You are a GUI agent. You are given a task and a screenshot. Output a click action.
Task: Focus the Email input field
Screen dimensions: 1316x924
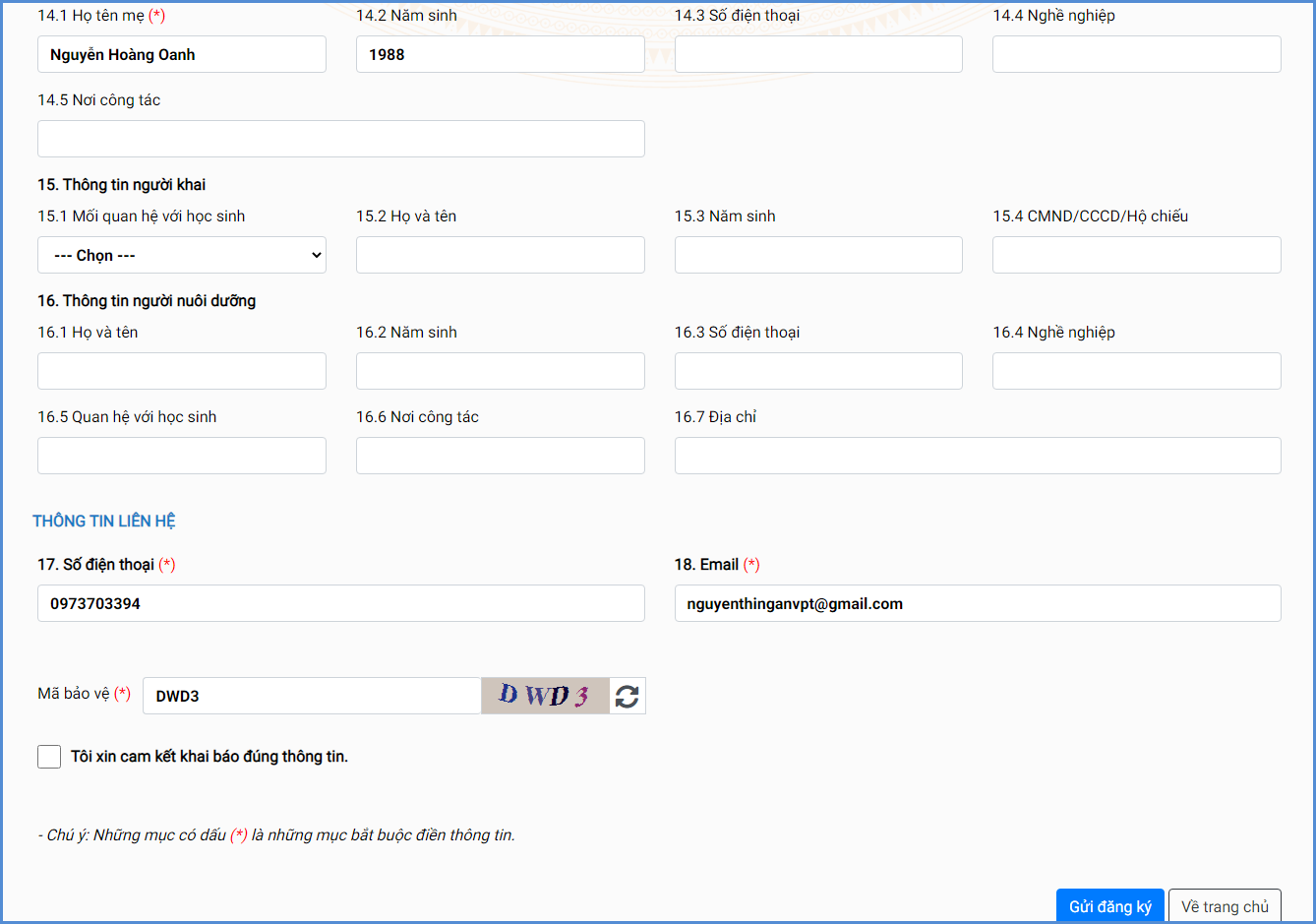click(977, 603)
